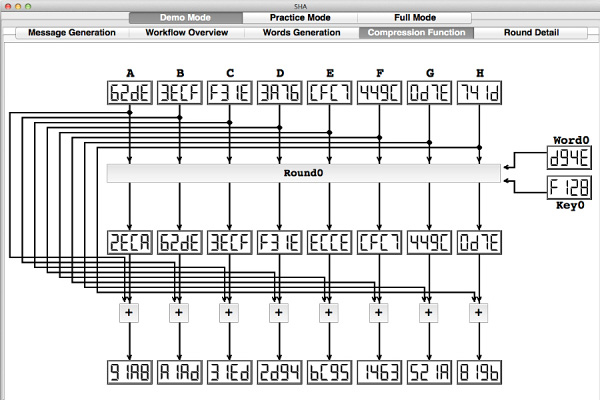Go to Message Generation tab
The image size is (600, 400).
click(x=72, y=33)
